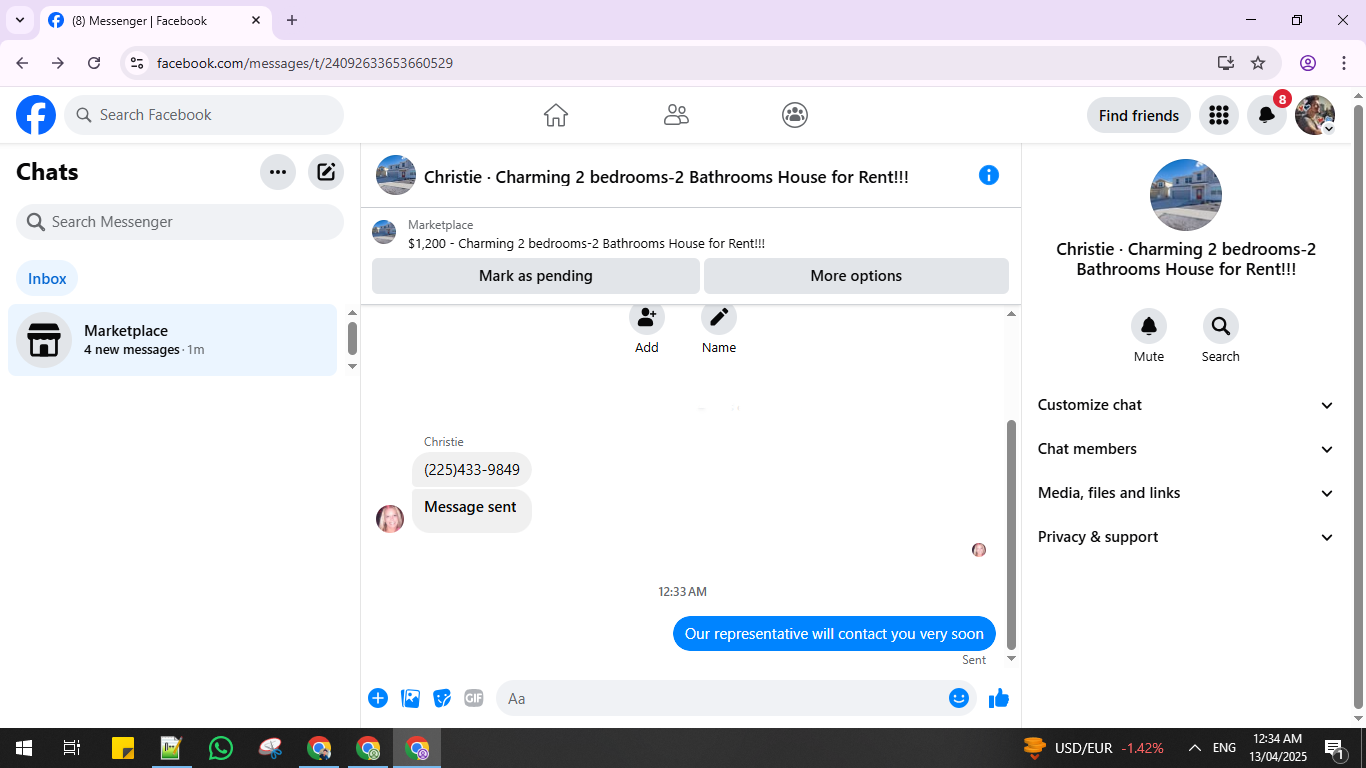1366x768 pixels.
Task: Choose a GIF in composer
Action: [474, 698]
